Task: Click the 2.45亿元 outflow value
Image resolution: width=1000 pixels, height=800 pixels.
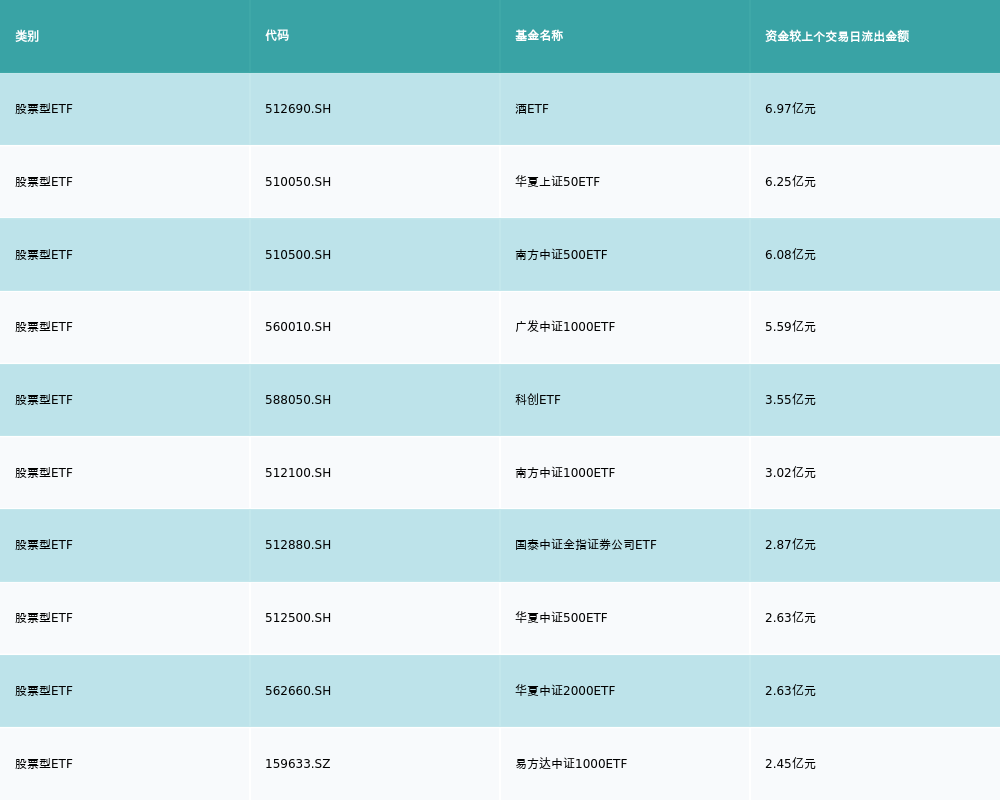Action: 790,764
